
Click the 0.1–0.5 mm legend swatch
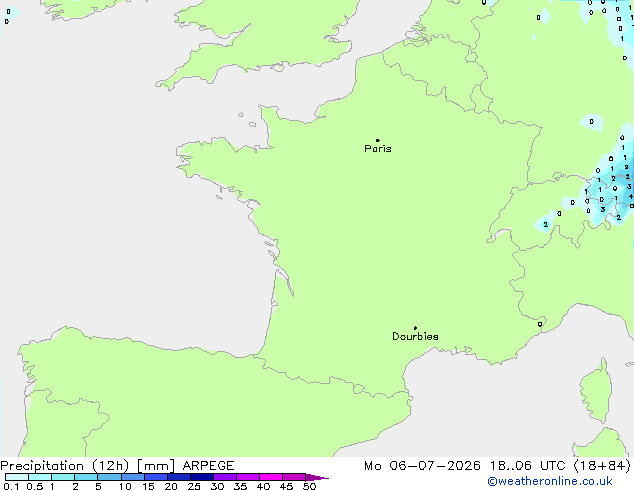pyautogui.click(x=17, y=477)
